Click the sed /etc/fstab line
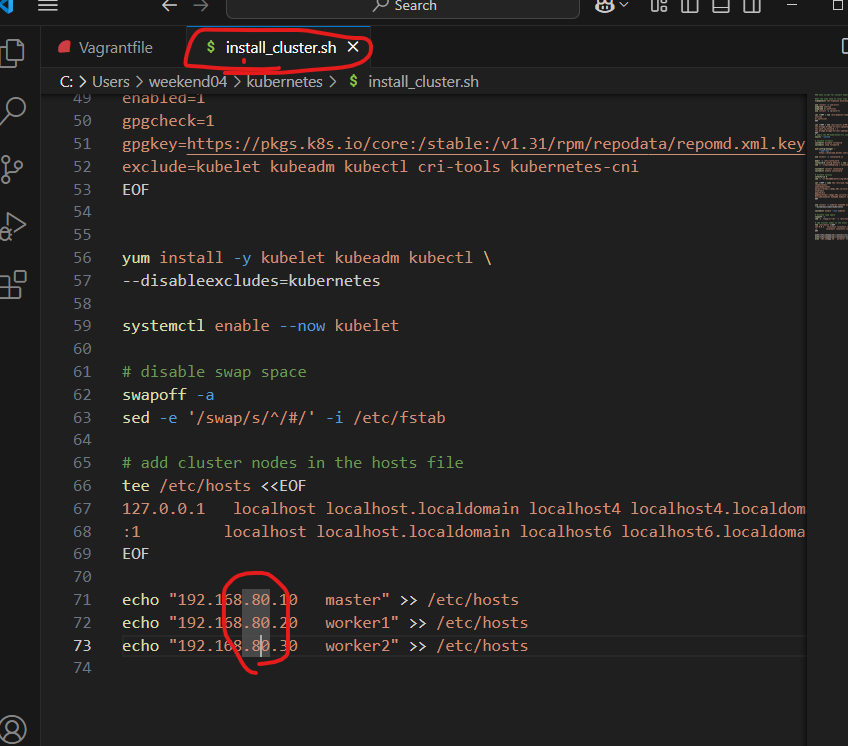 (284, 418)
